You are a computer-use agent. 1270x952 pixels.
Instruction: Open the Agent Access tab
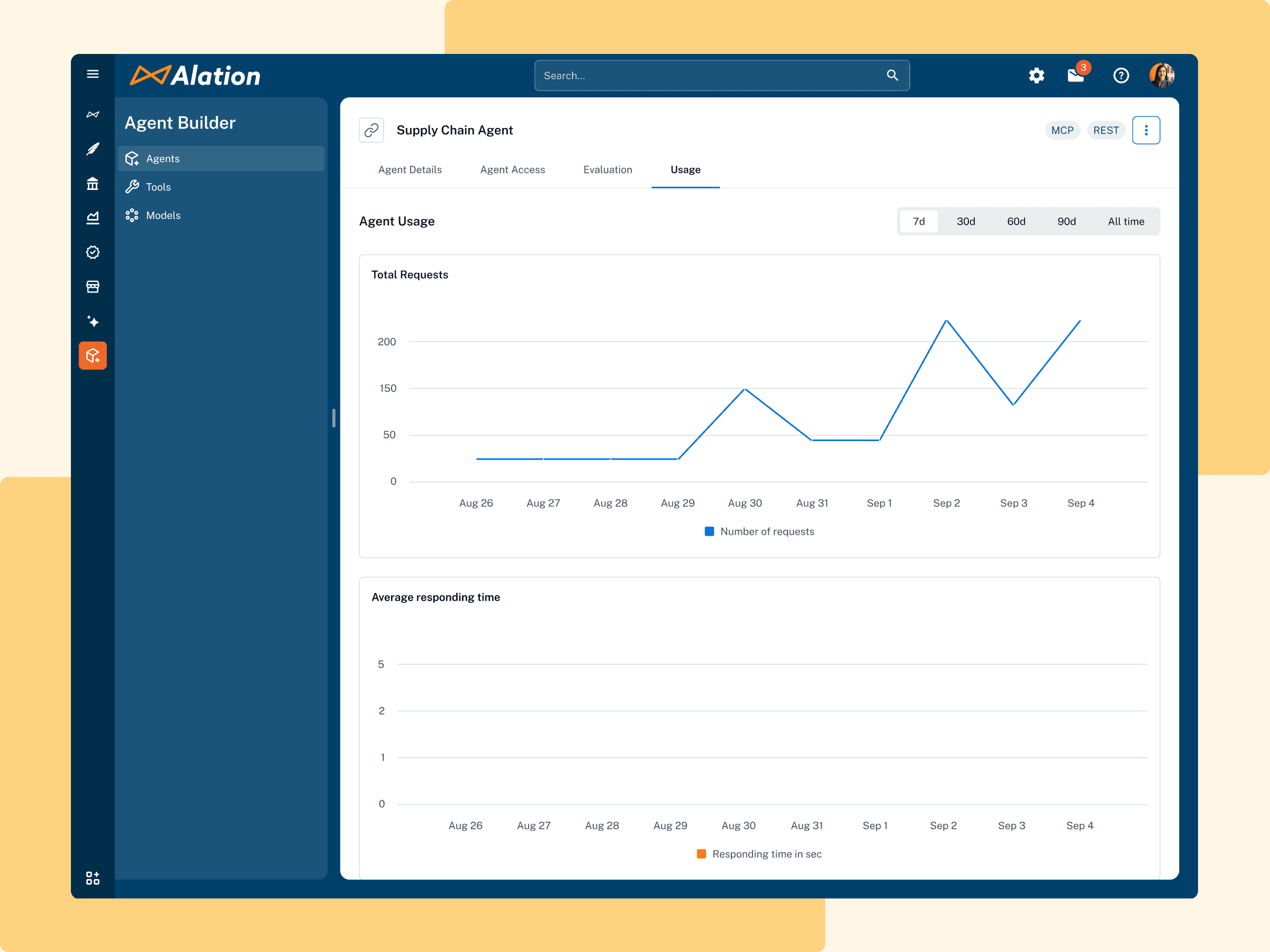512,170
